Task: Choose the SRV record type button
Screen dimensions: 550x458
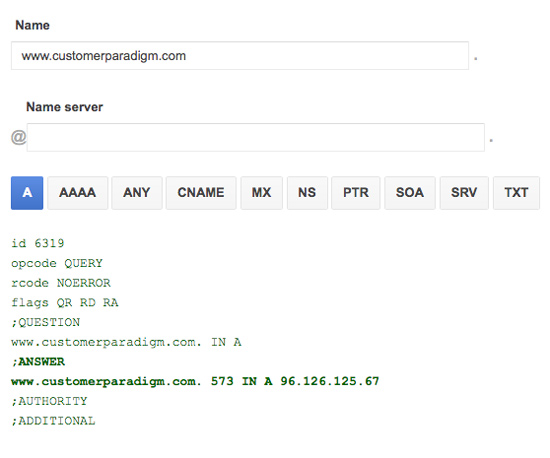Action: pyautogui.click(x=464, y=193)
